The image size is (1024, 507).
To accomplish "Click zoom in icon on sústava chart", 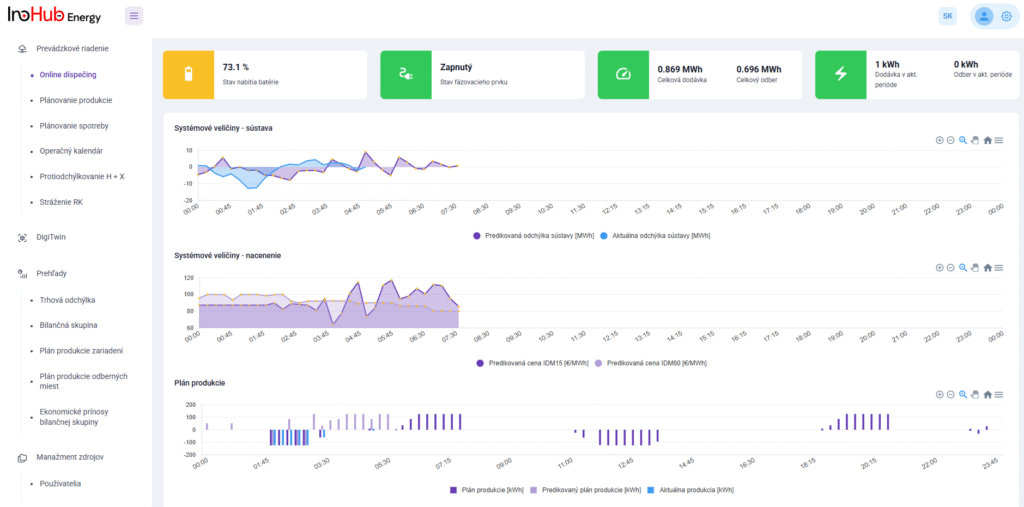I will [x=939, y=140].
